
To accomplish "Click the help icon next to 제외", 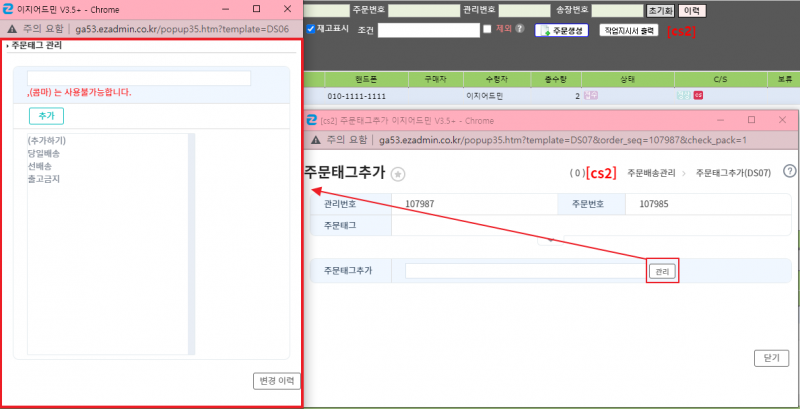I will pos(520,29).
